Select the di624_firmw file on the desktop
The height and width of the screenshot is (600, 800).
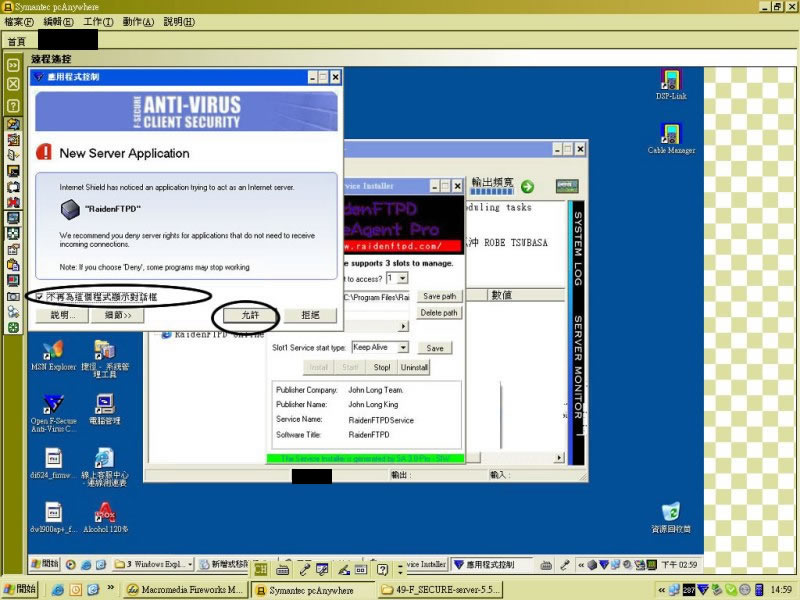tap(53, 463)
